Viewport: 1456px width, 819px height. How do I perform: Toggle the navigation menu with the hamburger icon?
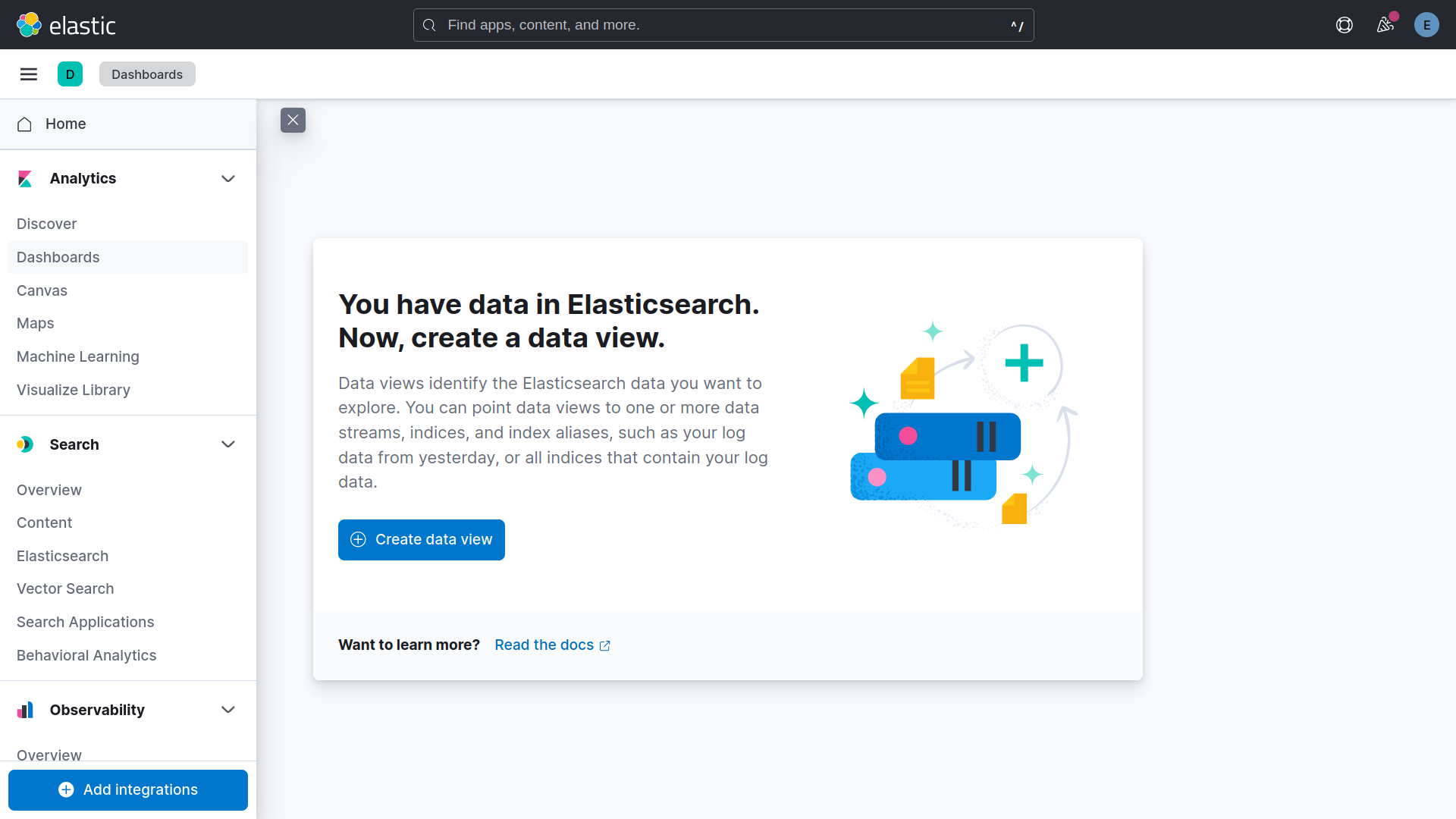[x=29, y=74]
